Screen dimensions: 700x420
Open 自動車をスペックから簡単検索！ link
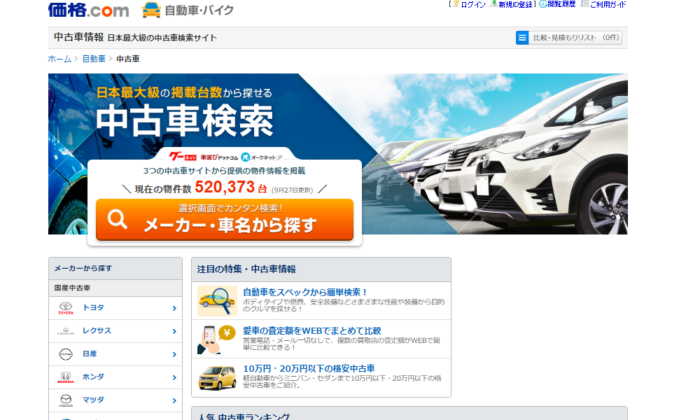pos(305,292)
